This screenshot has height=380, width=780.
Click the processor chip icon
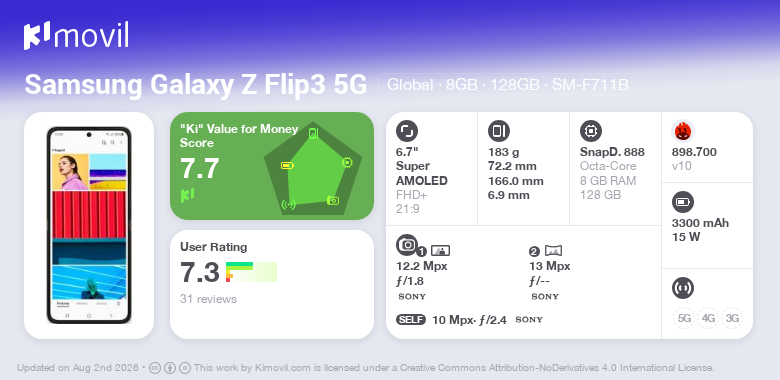[x=591, y=131]
